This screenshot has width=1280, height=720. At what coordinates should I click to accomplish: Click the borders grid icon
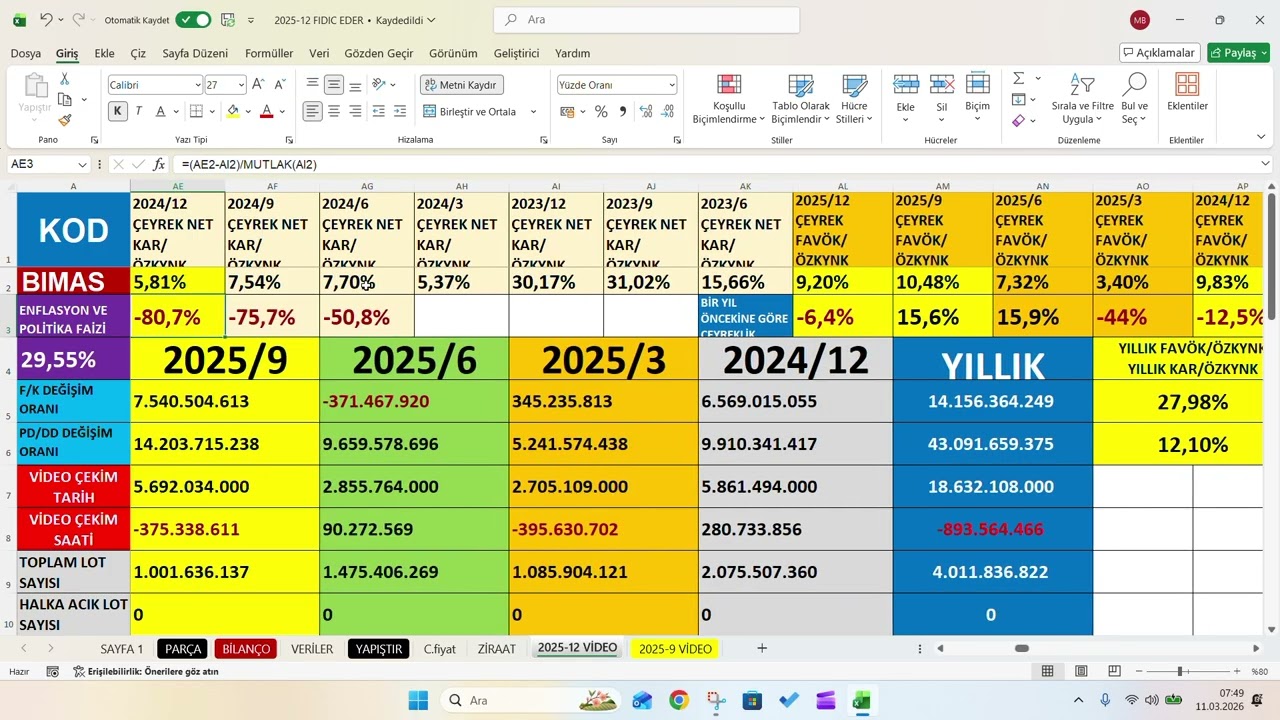tap(196, 111)
